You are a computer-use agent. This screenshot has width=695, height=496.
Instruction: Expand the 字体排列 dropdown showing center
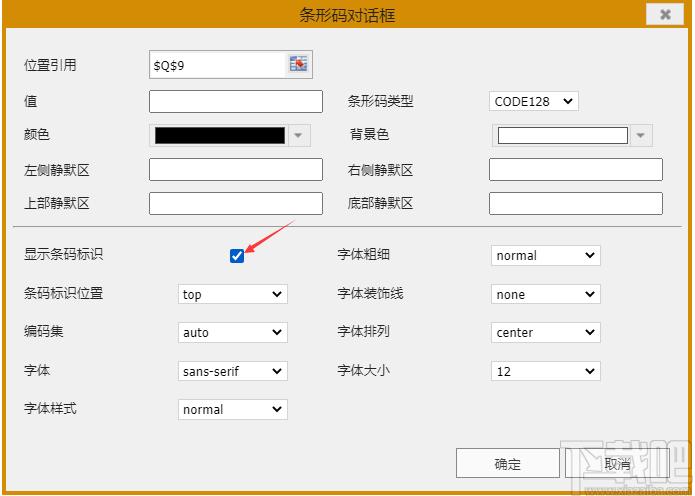click(546, 332)
